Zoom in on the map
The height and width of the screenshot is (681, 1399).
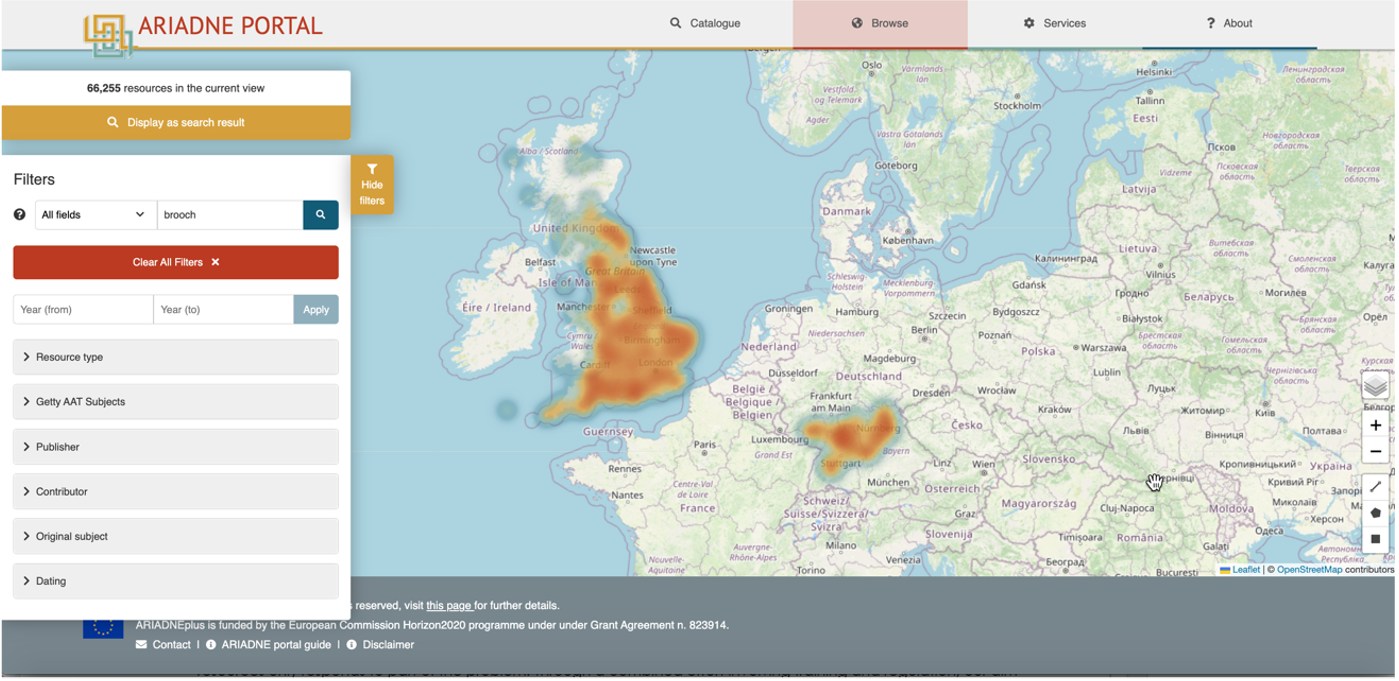click(x=1375, y=426)
